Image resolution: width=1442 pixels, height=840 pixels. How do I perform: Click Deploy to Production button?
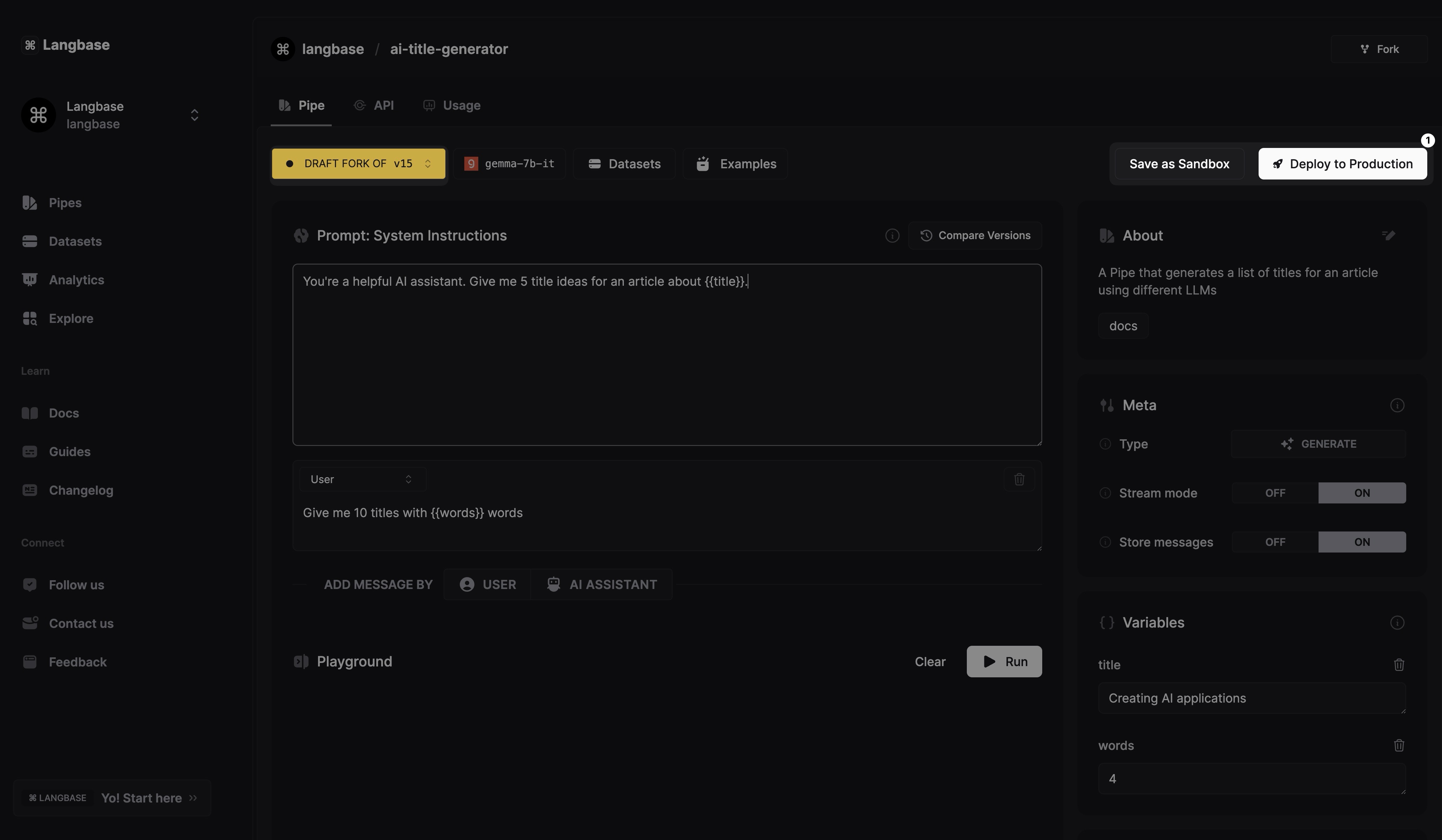pyautogui.click(x=1342, y=164)
